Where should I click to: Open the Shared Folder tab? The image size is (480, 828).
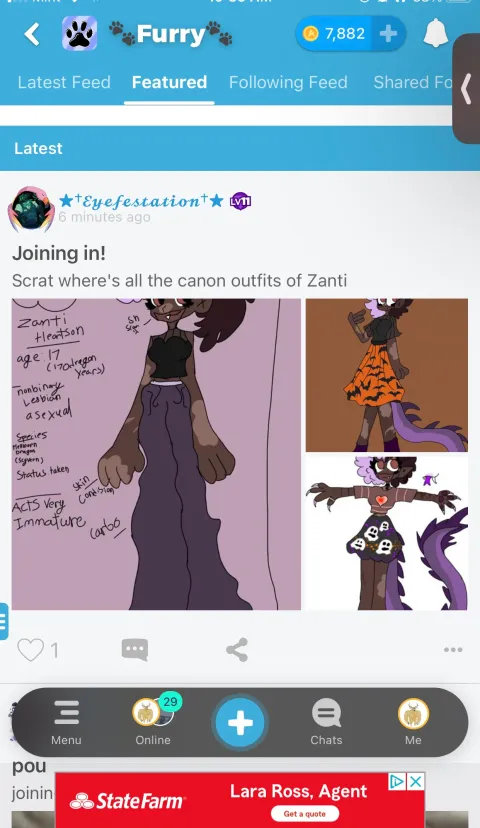click(413, 82)
